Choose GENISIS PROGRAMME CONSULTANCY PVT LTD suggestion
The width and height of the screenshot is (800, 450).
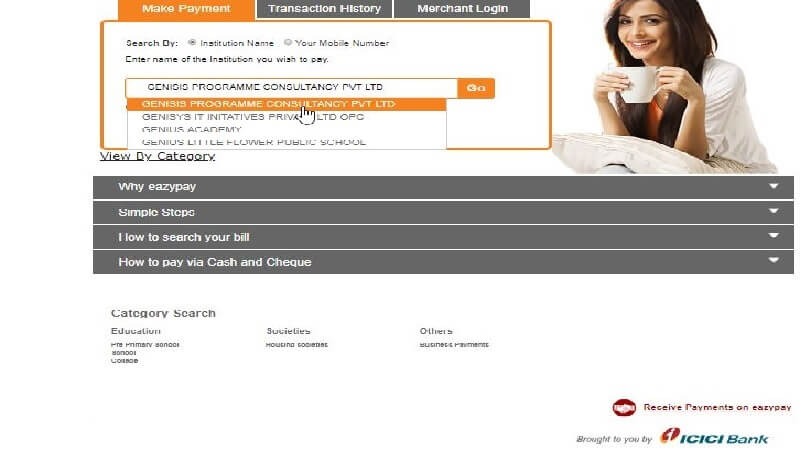(x=268, y=104)
